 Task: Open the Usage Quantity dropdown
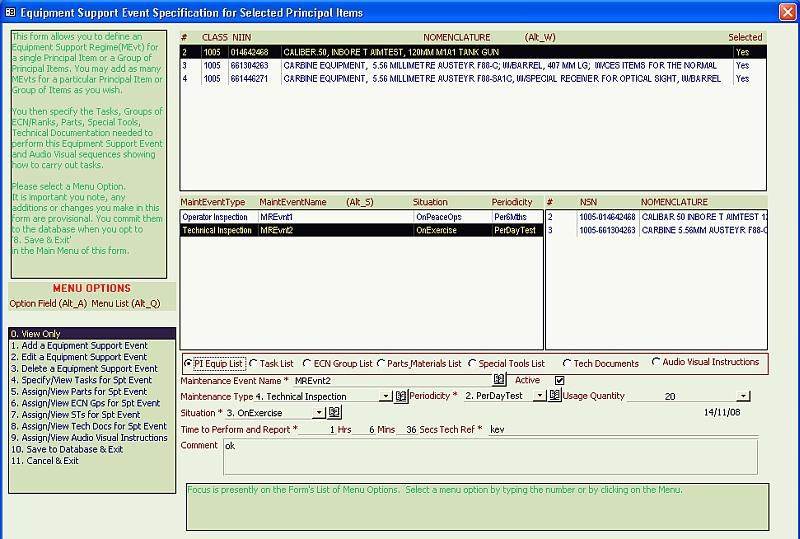click(742, 396)
